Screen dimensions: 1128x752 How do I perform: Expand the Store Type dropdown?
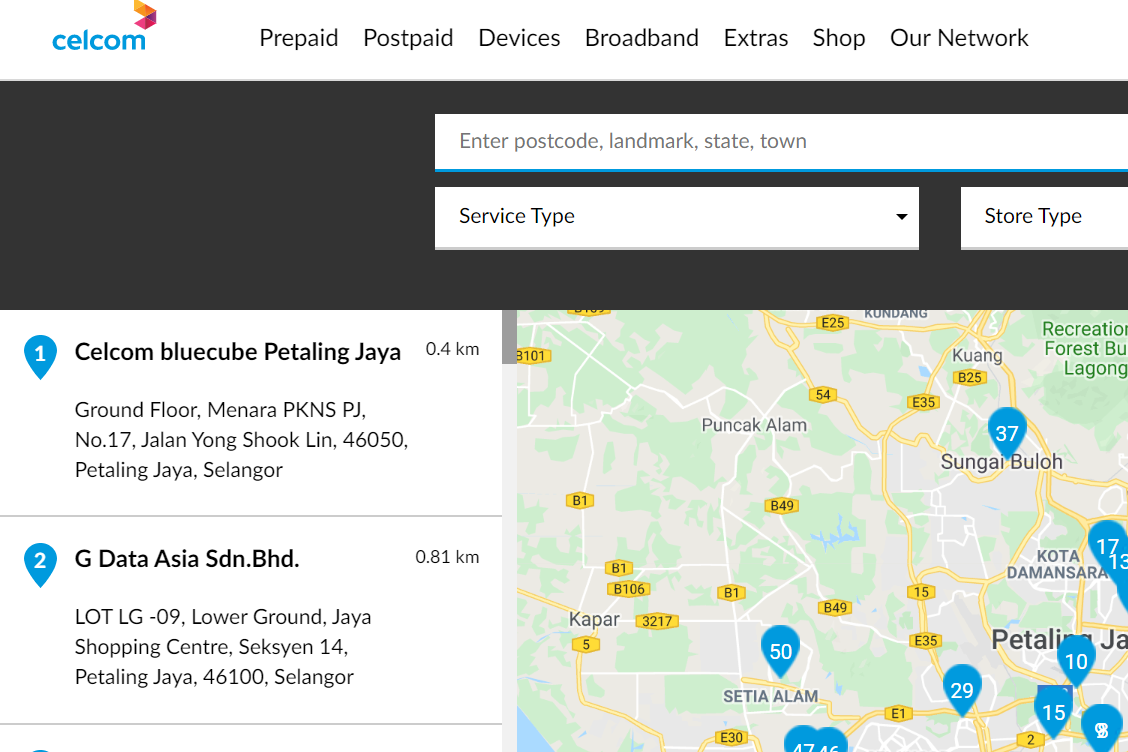(x=1045, y=217)
